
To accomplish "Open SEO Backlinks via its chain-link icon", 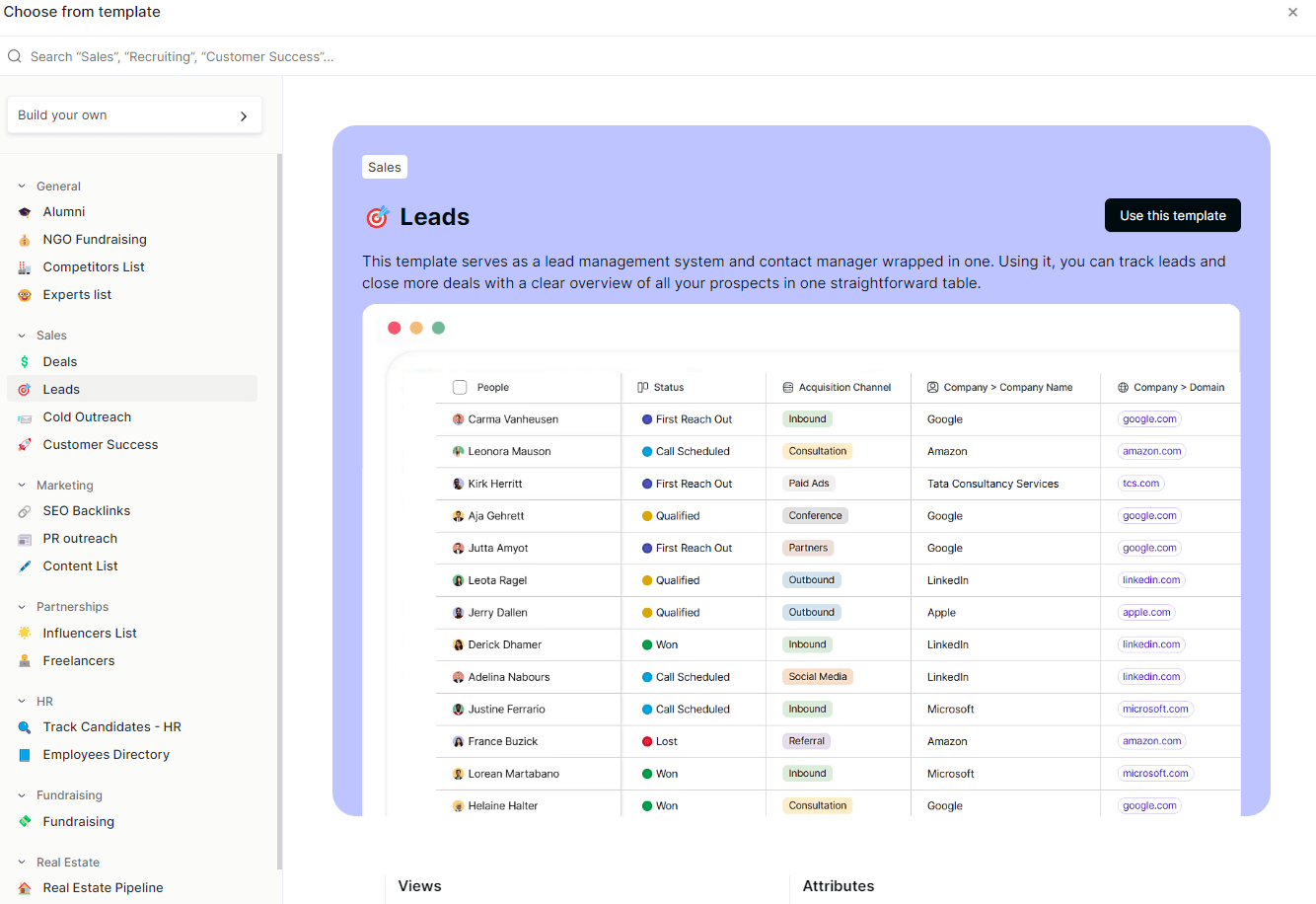I will point(25,510).
